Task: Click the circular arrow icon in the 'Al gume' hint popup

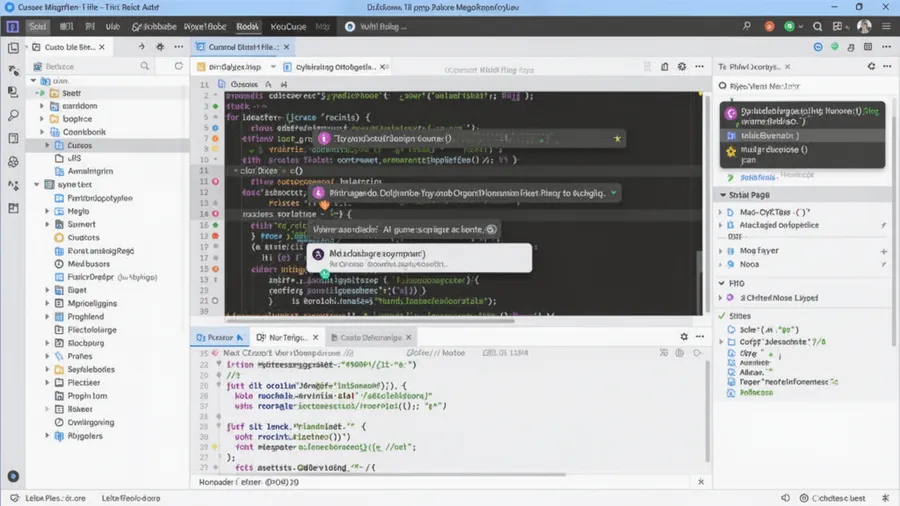Action: (491, 229)
